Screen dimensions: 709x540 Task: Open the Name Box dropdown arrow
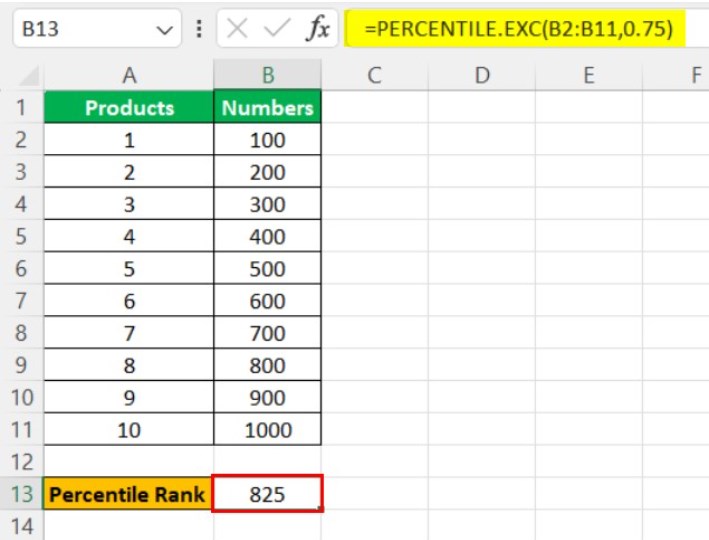tap(164, 30)
